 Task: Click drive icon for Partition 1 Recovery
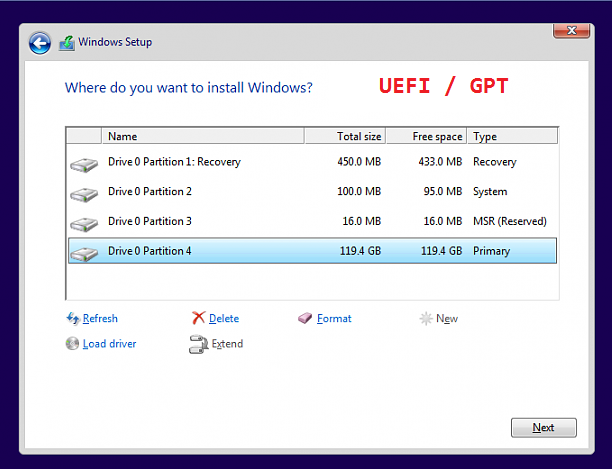click(83, 163)
